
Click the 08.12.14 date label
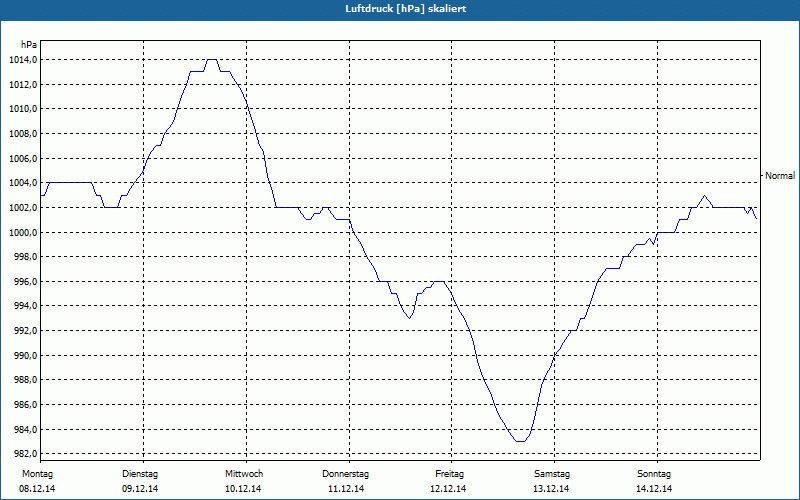pos(37,489)
